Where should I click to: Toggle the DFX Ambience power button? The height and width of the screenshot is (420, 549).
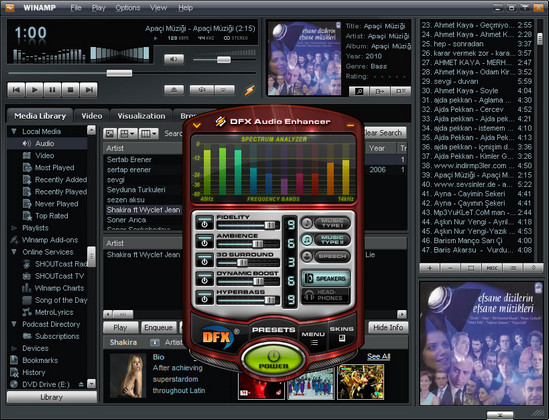coord(204,242)
